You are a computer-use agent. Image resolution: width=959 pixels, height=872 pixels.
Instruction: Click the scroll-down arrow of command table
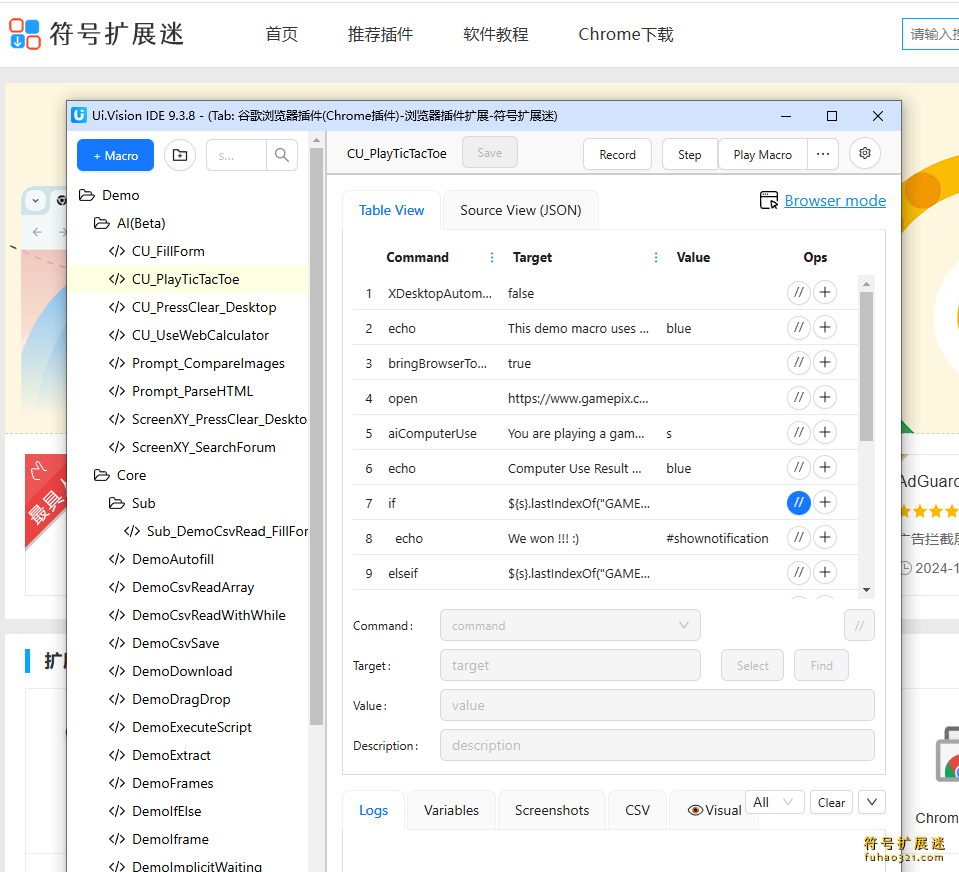click(x=866, y=589)
